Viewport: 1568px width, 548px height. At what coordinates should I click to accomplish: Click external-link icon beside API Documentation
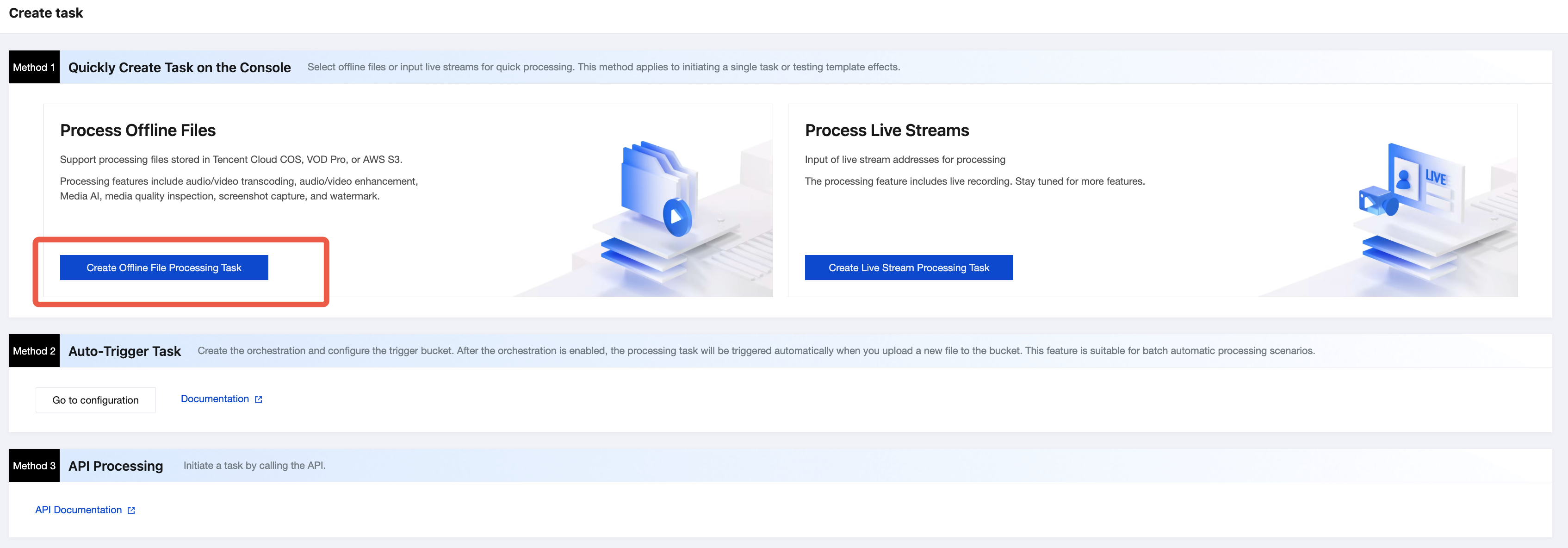click(x=131, y=511)
